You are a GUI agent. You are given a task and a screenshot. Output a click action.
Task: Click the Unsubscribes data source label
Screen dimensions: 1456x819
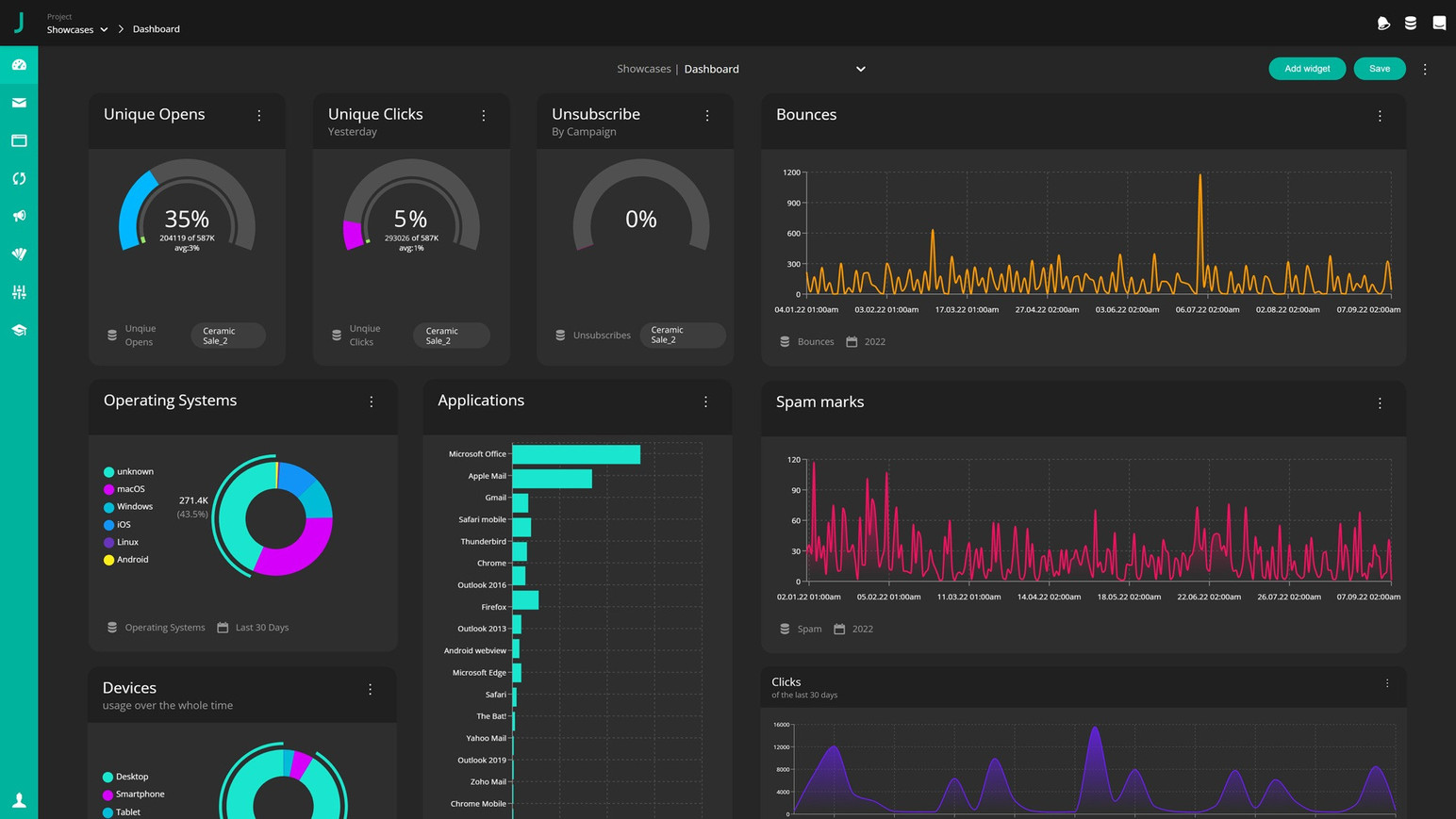[x=602, y=336]
